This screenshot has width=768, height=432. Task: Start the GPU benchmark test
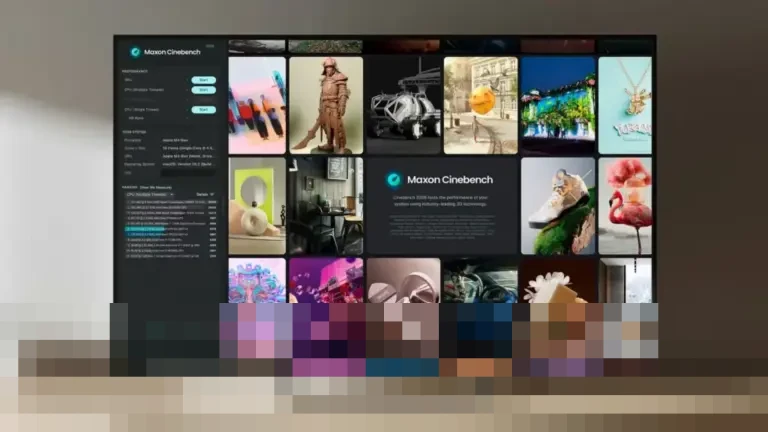coord(203,80)
